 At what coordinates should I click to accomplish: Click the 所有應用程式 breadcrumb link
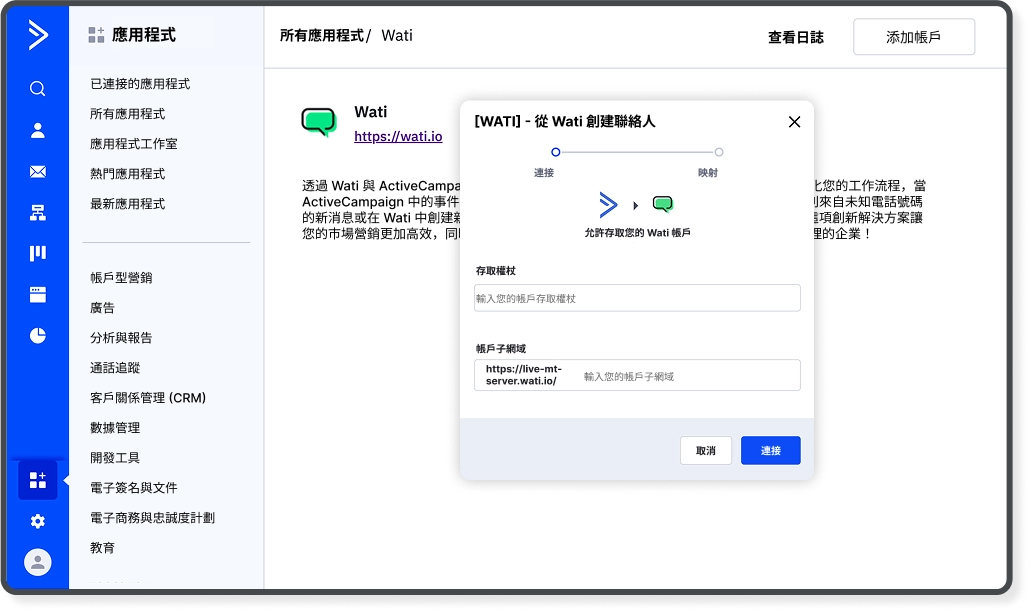[x=322, y=36]
